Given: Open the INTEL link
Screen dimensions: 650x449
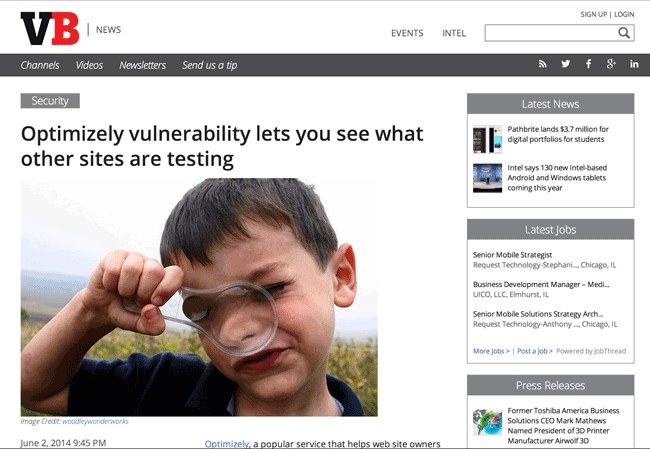Looking at the screenshot, I should pyautogui.click(x=454, y=33).
